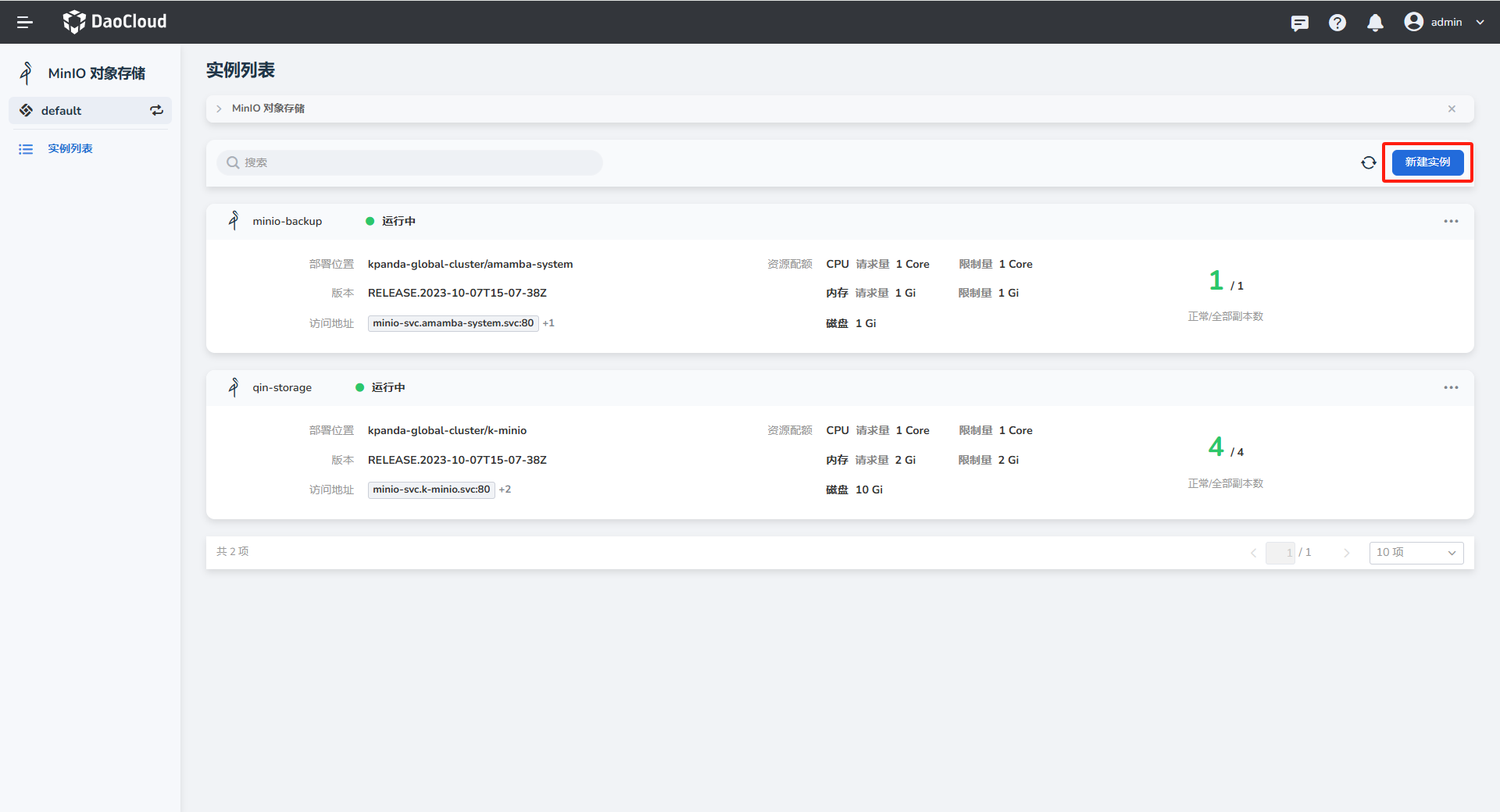
Task: Open the messages chat icon
Action: (x=1299, y=23)
